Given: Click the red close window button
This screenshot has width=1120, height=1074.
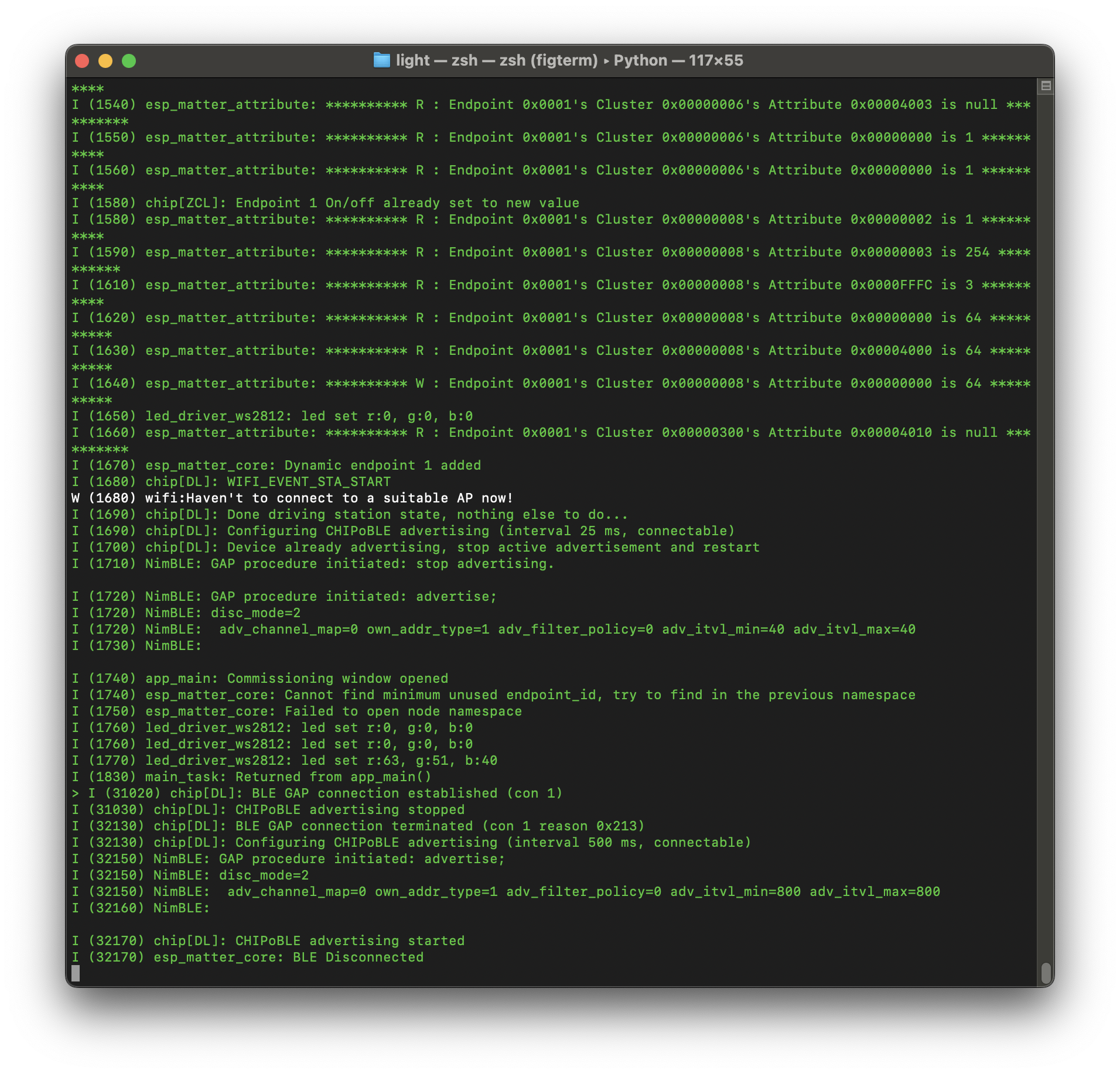Looking at the screenshot, I should click(82, 61).
